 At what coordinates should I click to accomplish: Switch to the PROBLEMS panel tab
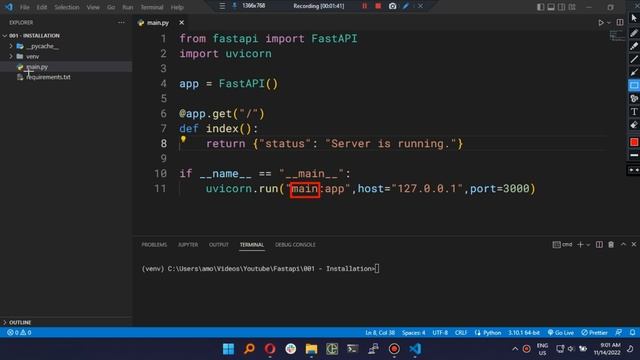(x=154, y=244)
